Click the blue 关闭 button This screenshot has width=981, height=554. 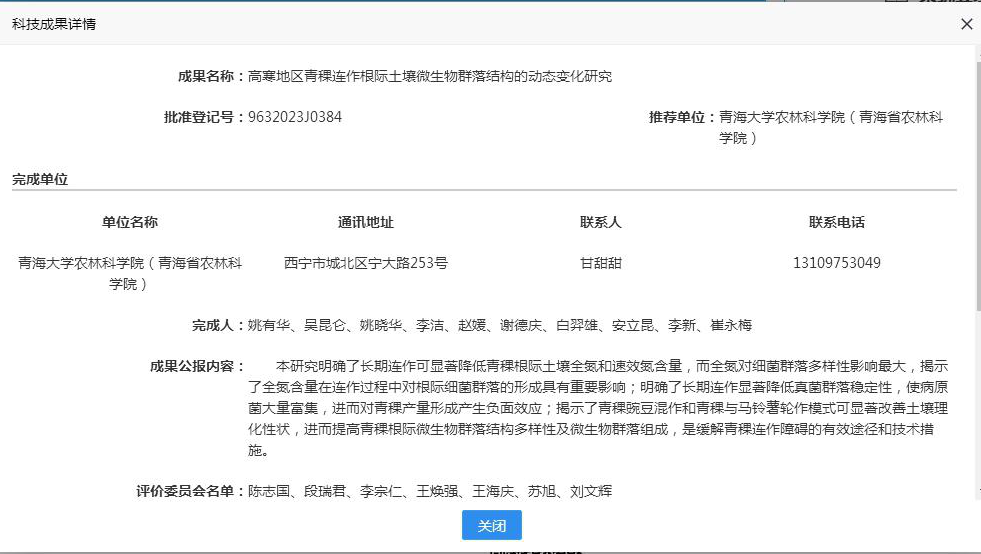[491, 525]
